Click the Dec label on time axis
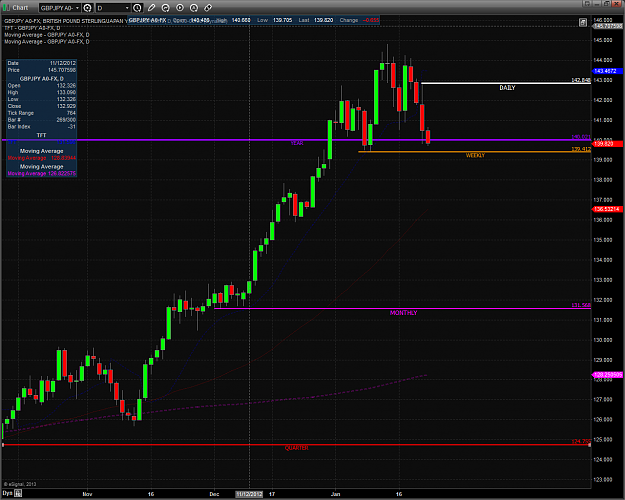The height and width of the screenshot is (500, 625). click(214, 494)
